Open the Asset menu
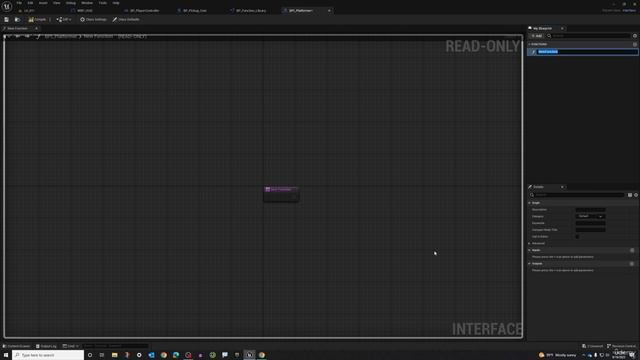Screen dimensions: 640x360 (x=43, y=3)
